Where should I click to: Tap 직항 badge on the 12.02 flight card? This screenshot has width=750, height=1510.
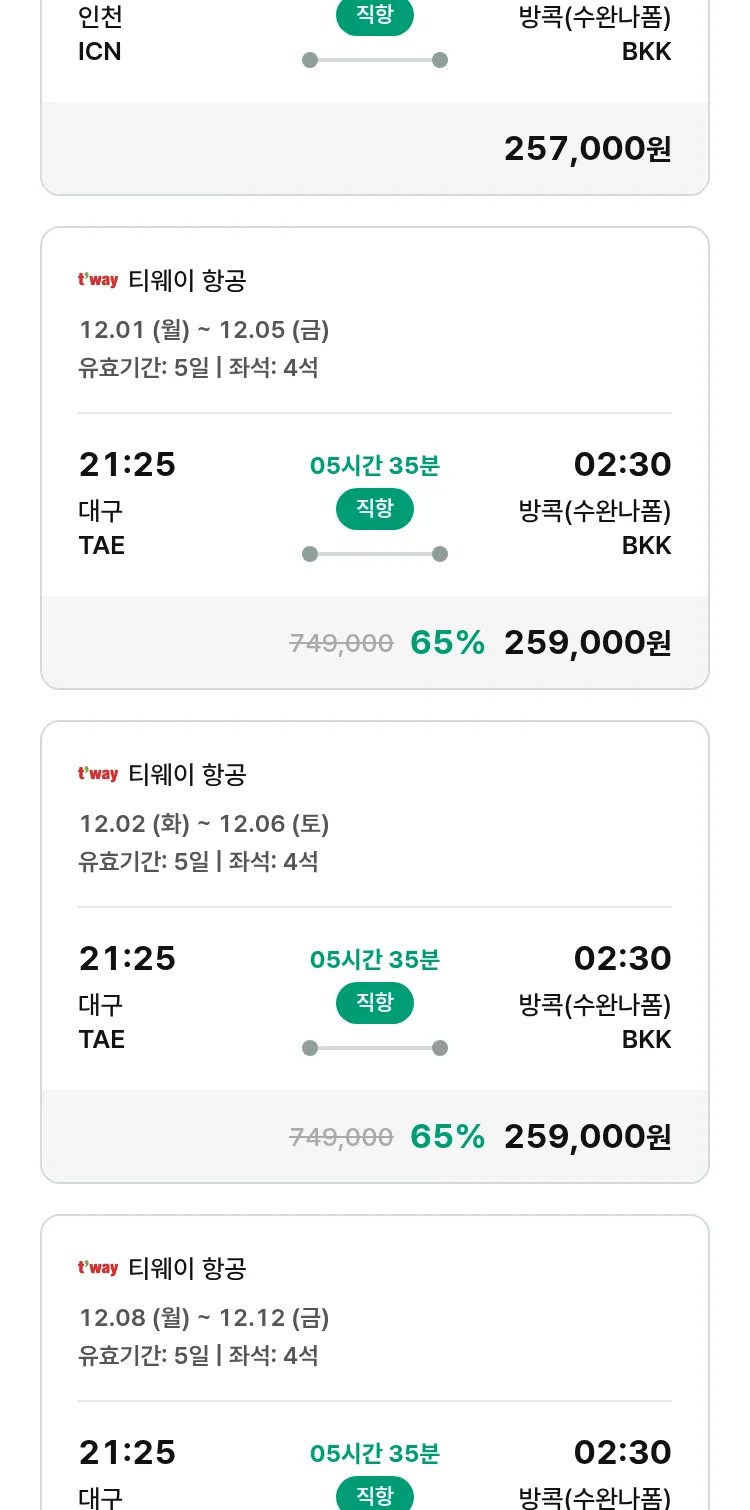tap(375, 1003)
